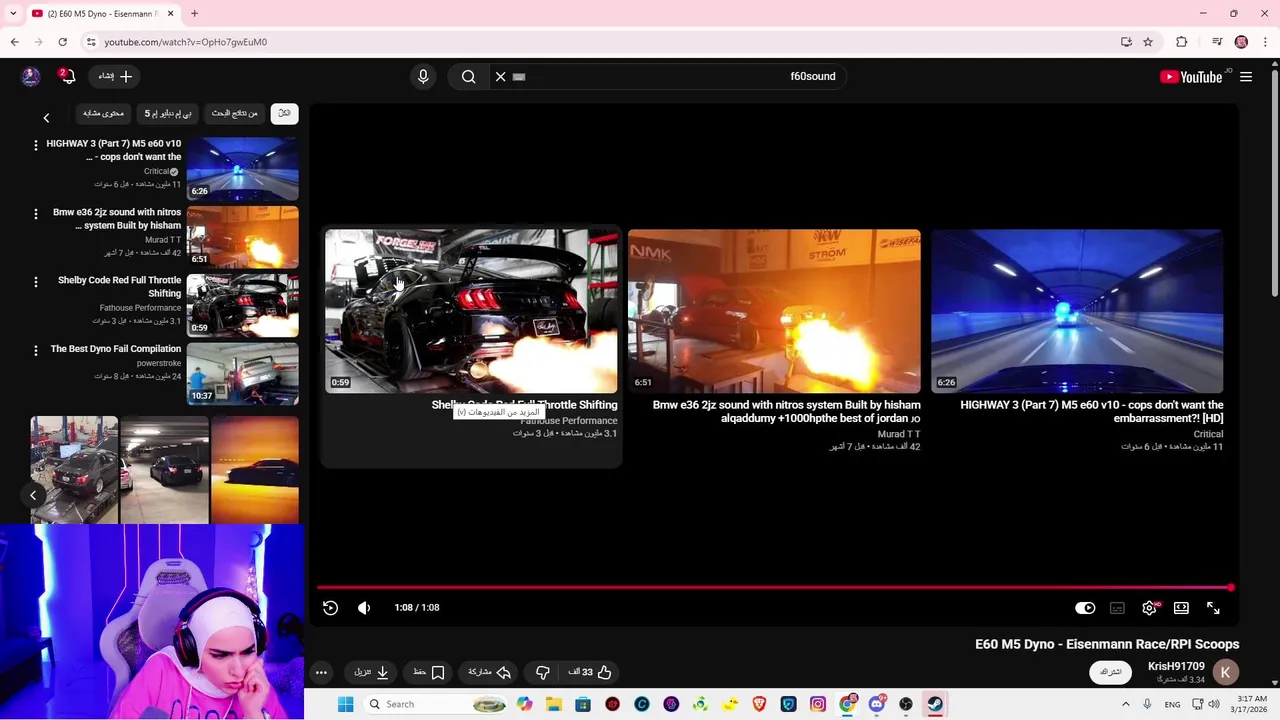1280x720 pixels.
Task: Select the 'محتوى مشابه' chip
Action: coord(103,113)
